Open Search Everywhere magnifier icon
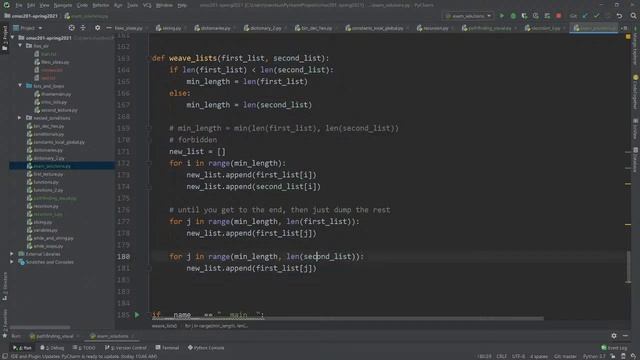640x360 pixels. 633,16
